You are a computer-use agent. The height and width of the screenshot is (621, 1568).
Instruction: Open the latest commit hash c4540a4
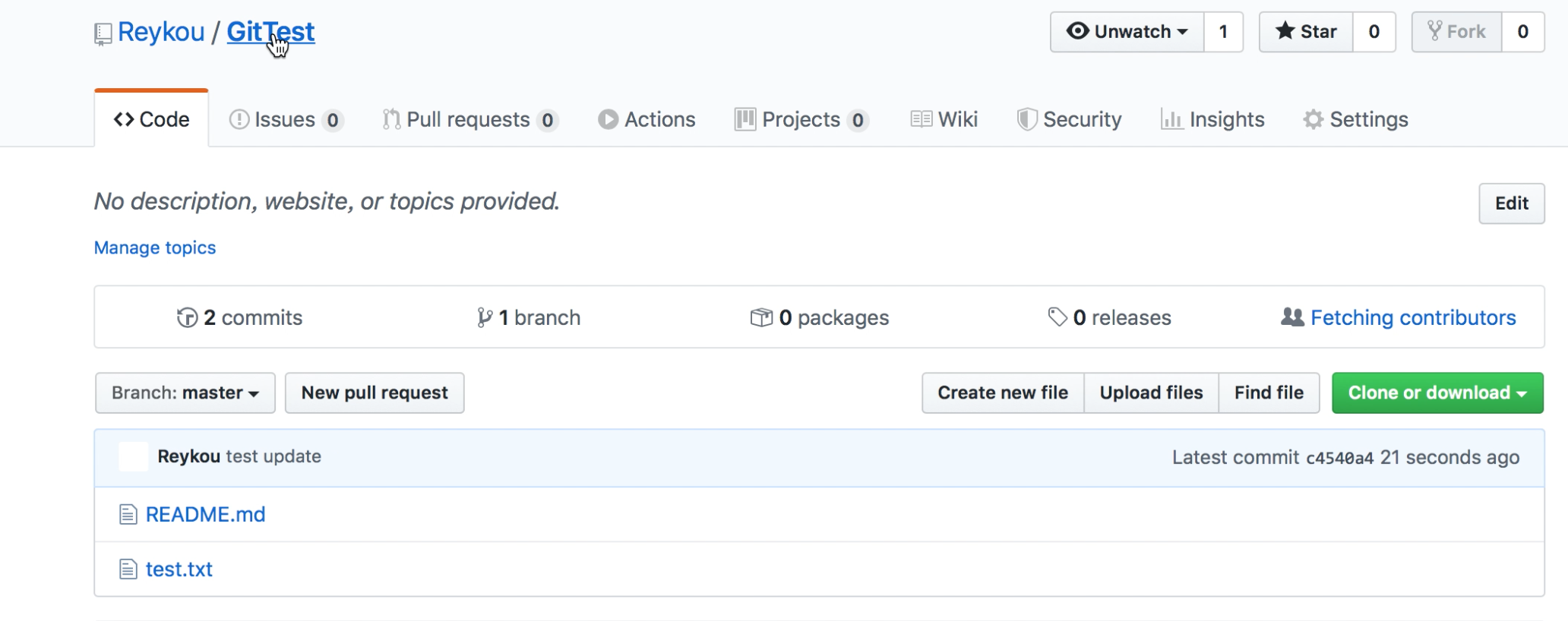point(1339,458)
